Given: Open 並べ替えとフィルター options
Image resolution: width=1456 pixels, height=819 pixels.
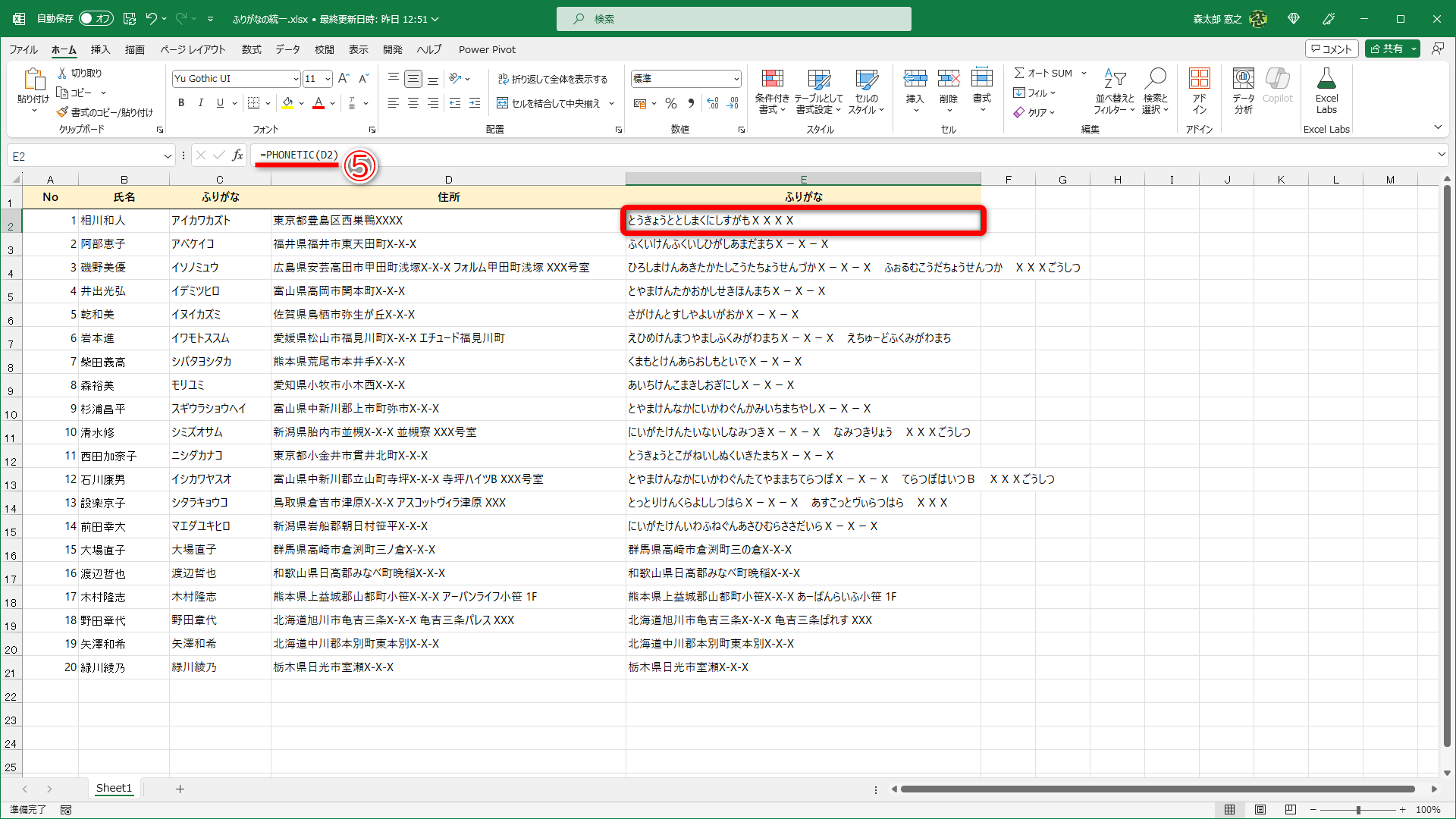Looking at the screenshot, I should [1114, 91].
